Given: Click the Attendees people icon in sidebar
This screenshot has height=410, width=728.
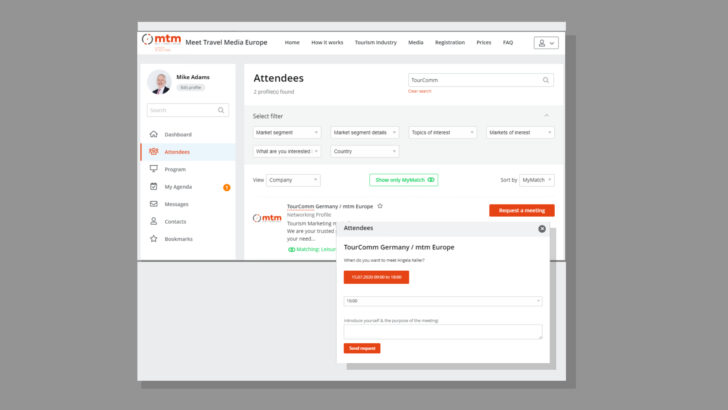Looking at the screenshot, I should tap(153, 152).
